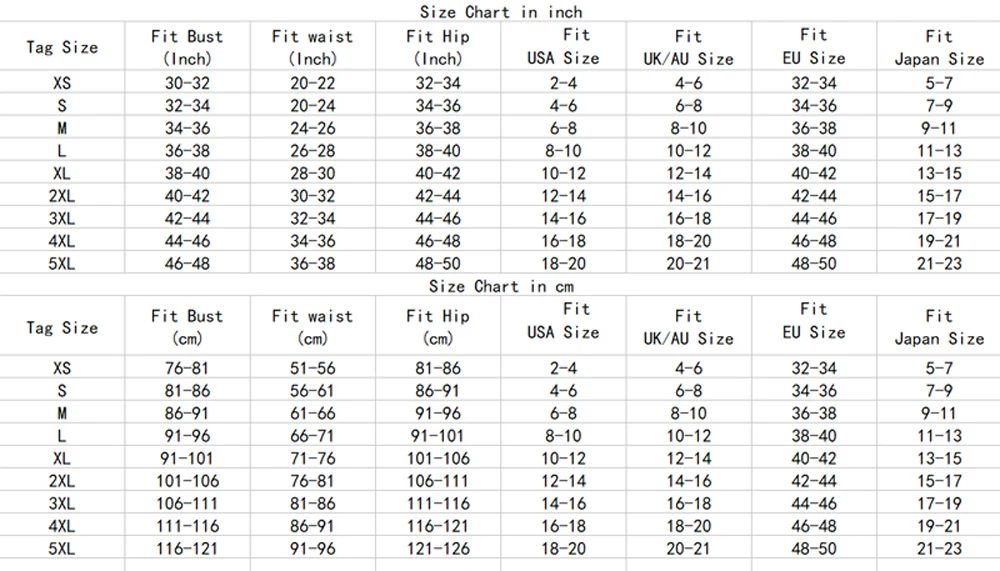Viewport: 1000px width, 571px height.
Task: Click the 5XL tag size in cm chart
Action: pyautogui.click(x=62, y=549)
